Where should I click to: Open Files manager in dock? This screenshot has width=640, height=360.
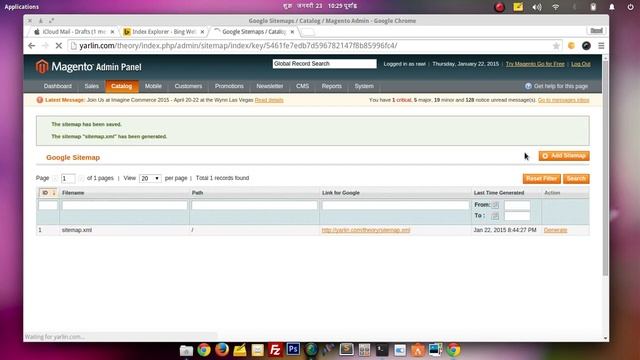tap(186, 350)
